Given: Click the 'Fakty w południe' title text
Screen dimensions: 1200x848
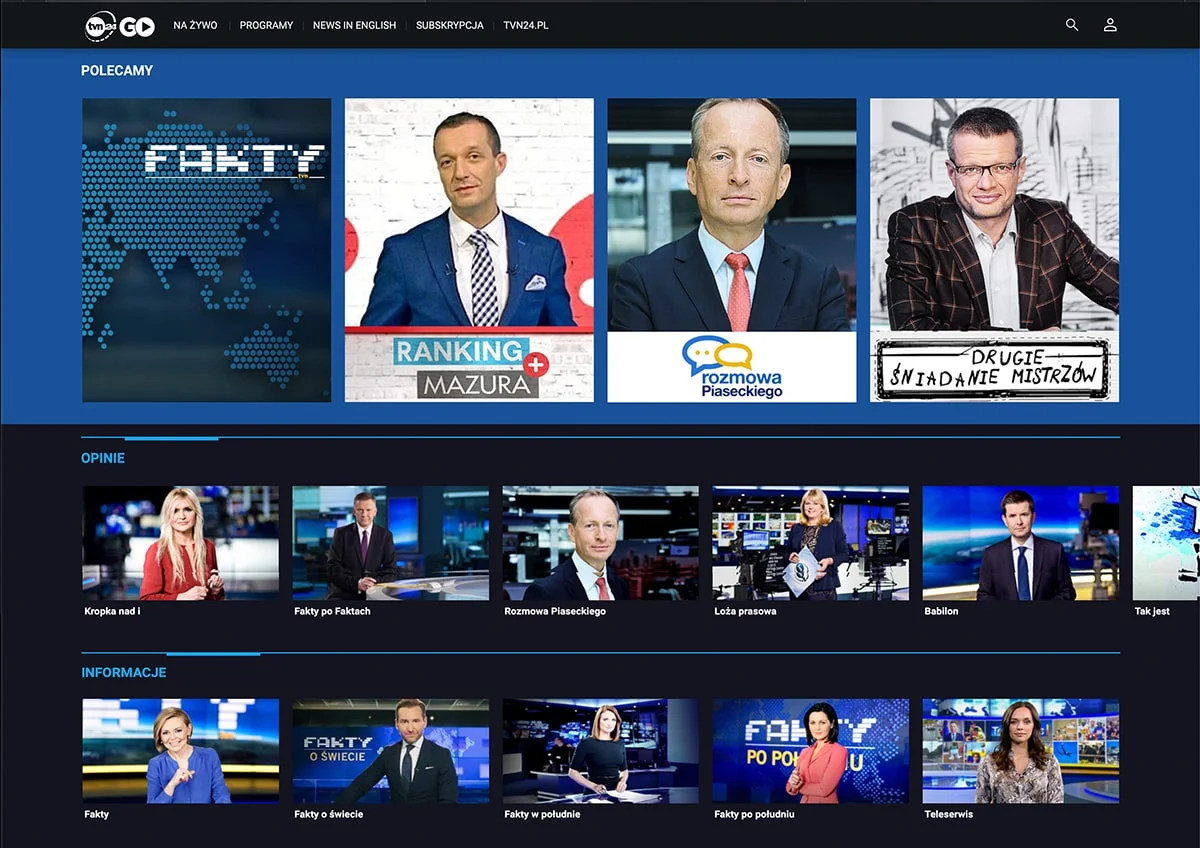Looking at the screenshot, I should tap(542, 815).
